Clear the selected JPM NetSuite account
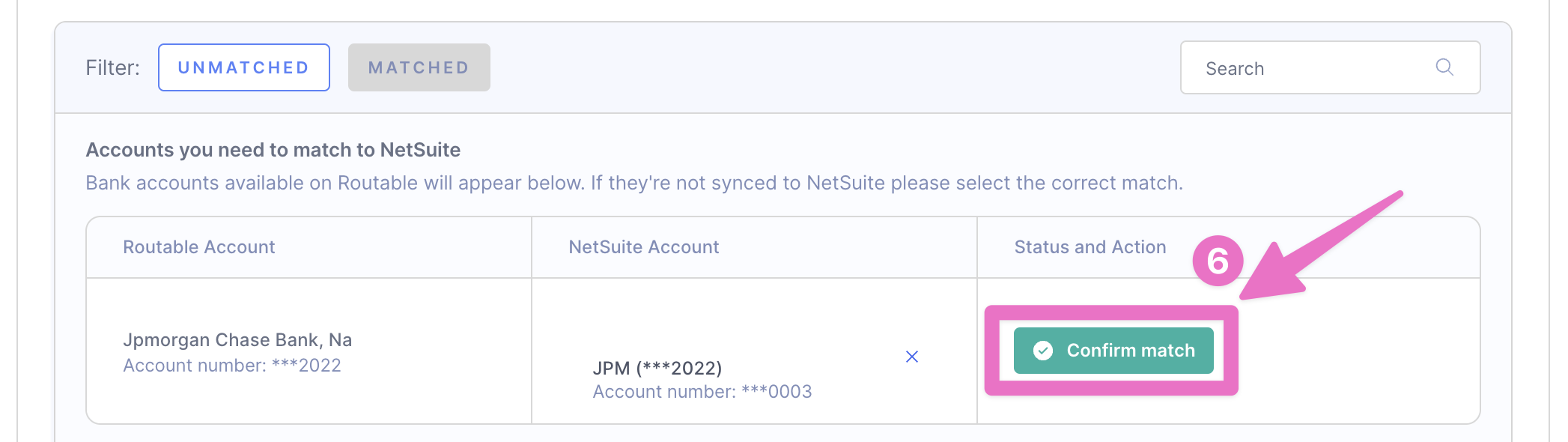This screenshot has height=442, width=1568. [x=911, y=357]
